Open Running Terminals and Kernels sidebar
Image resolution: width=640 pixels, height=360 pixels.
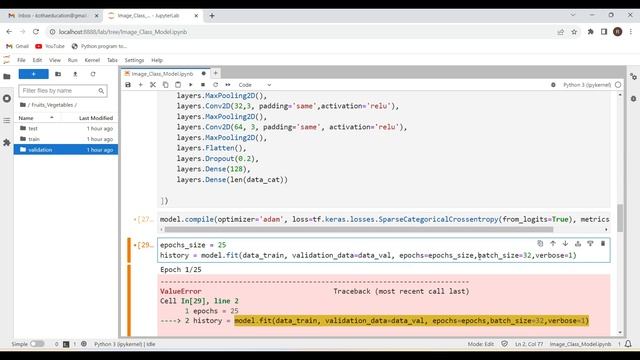coord(7,98)
